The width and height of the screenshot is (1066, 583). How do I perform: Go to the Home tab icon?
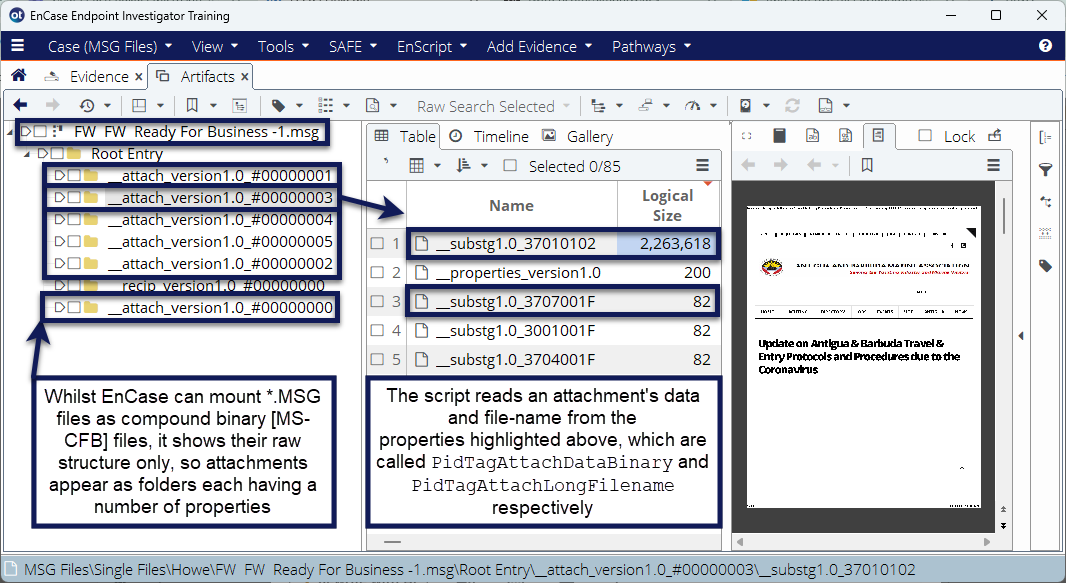click(19, 75)
